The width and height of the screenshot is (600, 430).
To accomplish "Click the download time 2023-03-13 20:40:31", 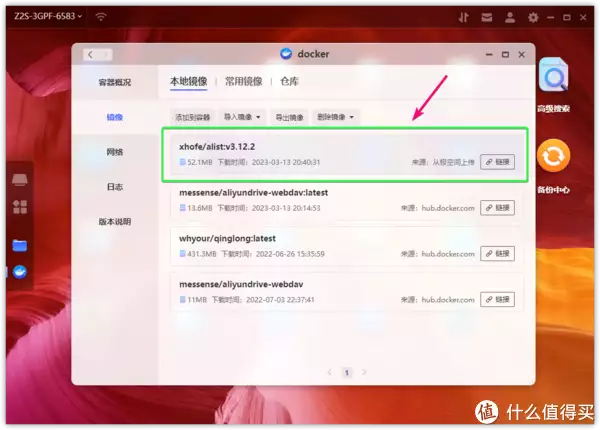I will point(286,162).
